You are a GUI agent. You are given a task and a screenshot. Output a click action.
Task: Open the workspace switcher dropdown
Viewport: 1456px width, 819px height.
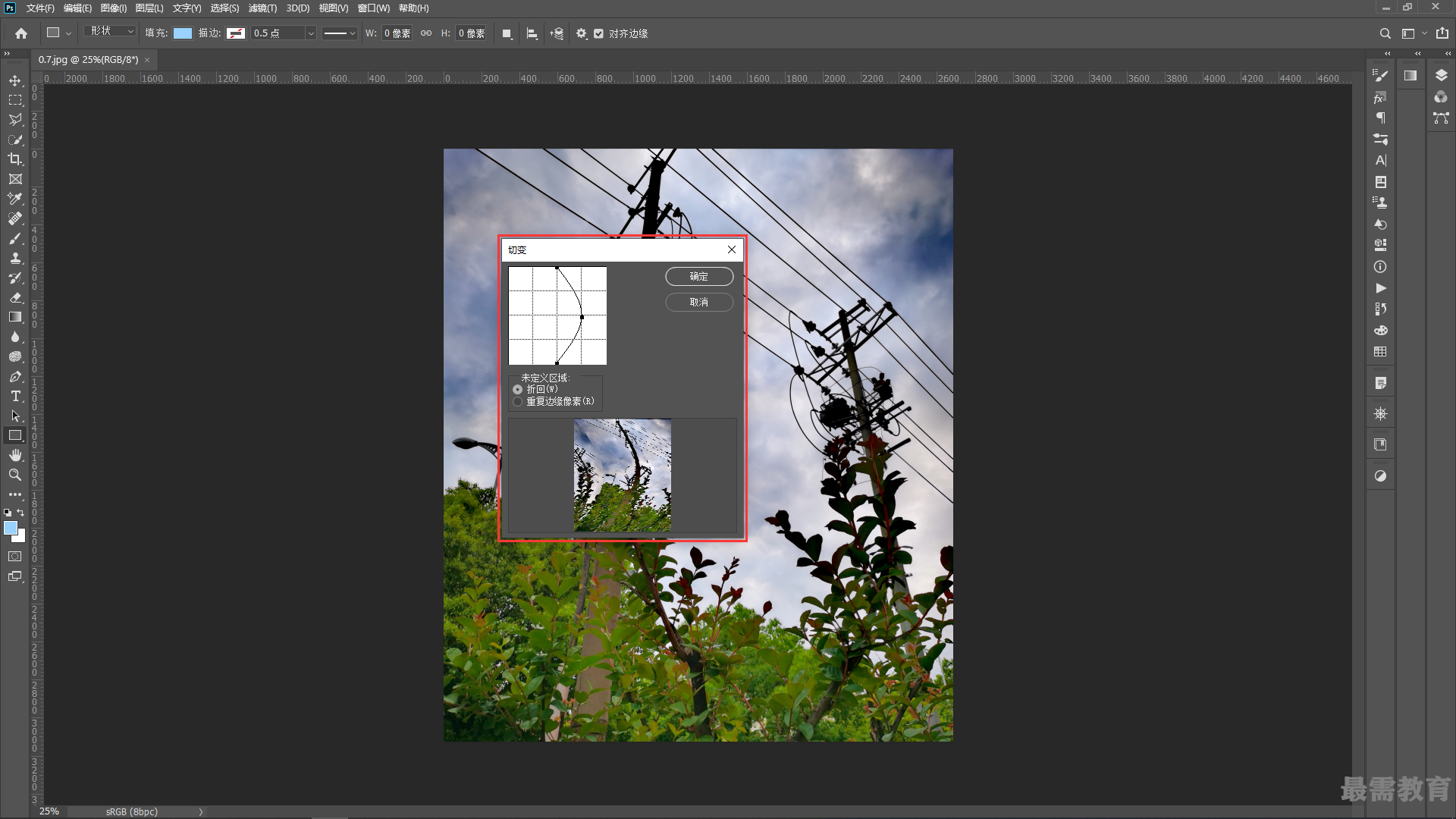click(x=1414, y=33)
